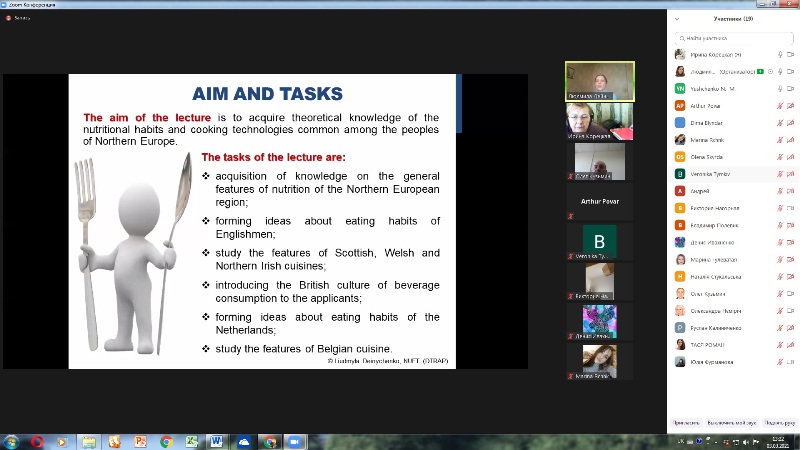Click the green badge in the host row

[x=761, y=71]
